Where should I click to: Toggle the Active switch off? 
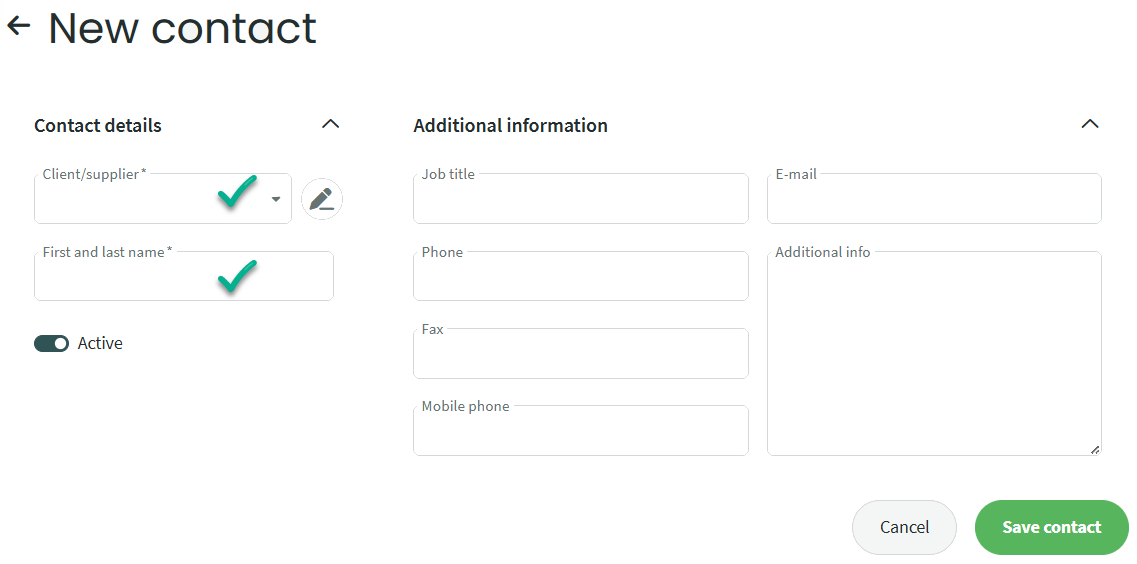pyautogui.click(x=51, y=343)
